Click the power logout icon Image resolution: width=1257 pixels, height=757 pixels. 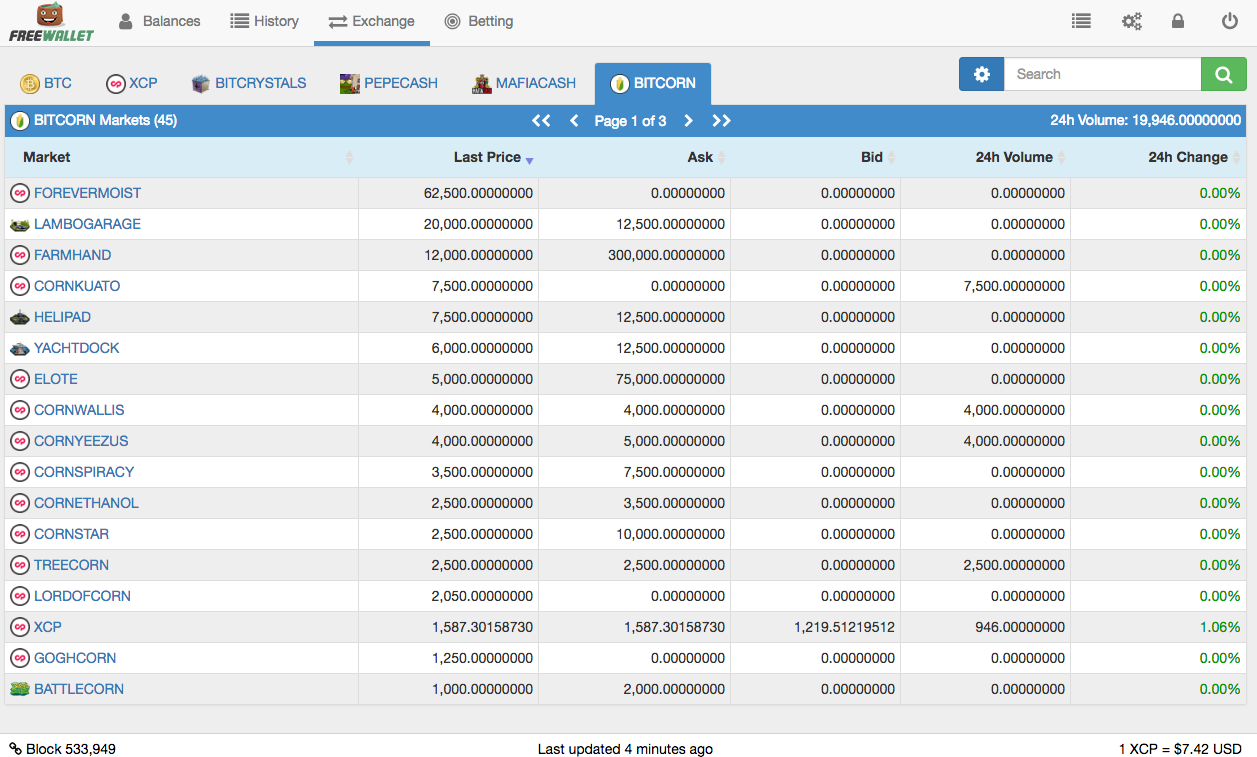point(1230,21)
